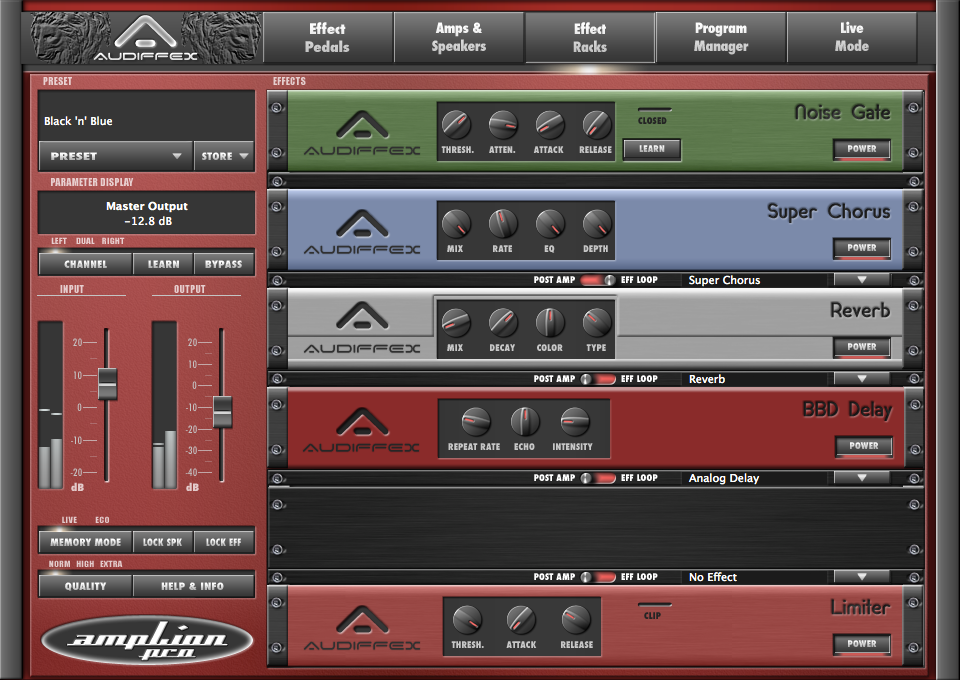The image size is (960, 680).
Task: Switch to the Effect Pedals tab
Action: [x=328, y=37]
